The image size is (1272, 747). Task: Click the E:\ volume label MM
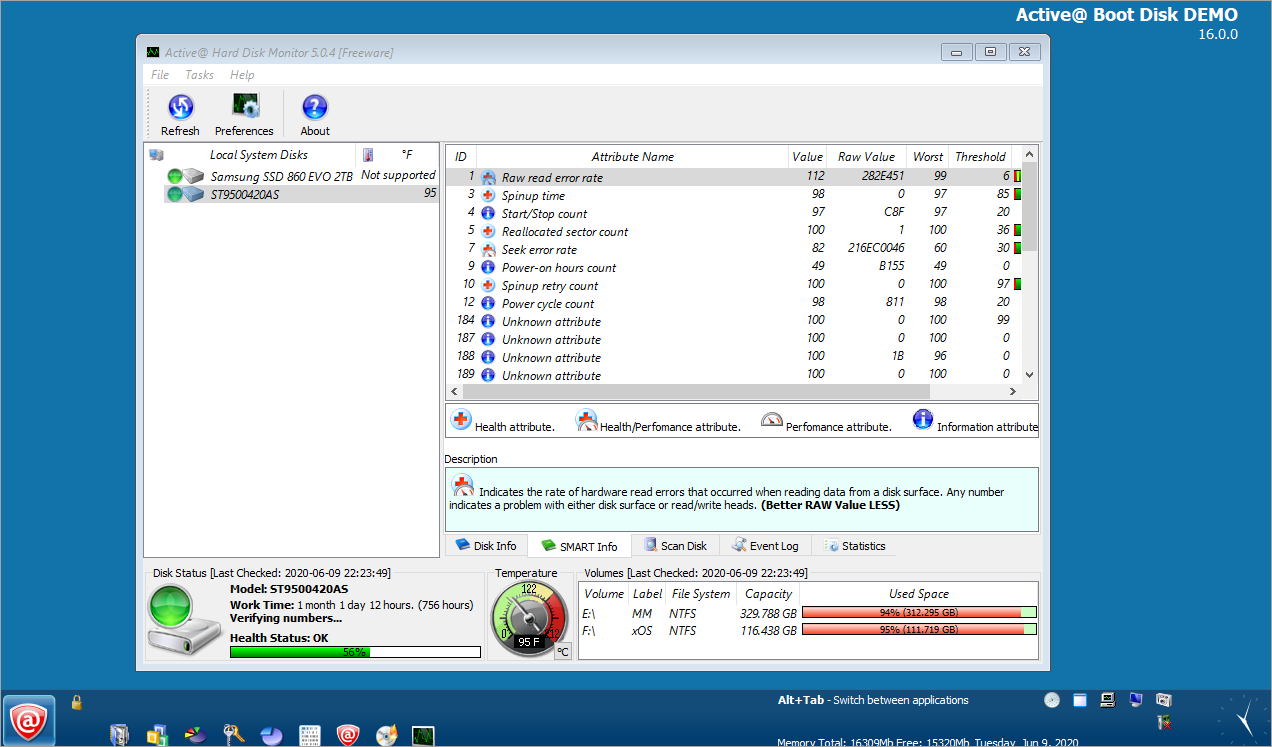641,613
